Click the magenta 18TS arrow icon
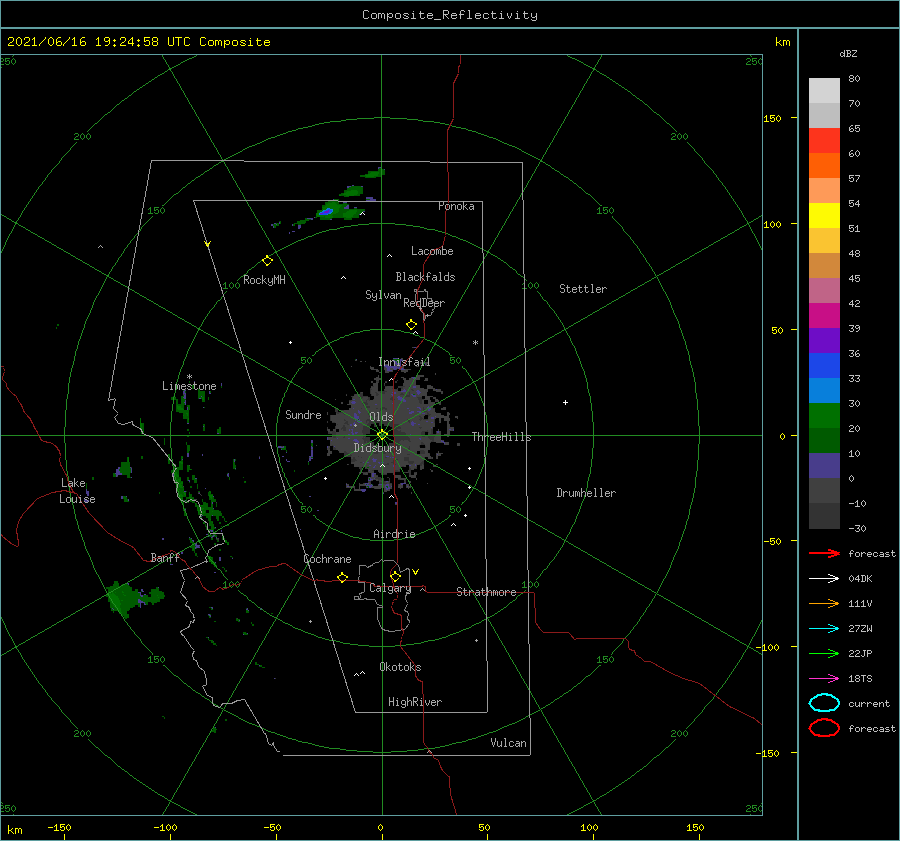The width and height of the screenshot is (900, 841). (x=824, y=679)
